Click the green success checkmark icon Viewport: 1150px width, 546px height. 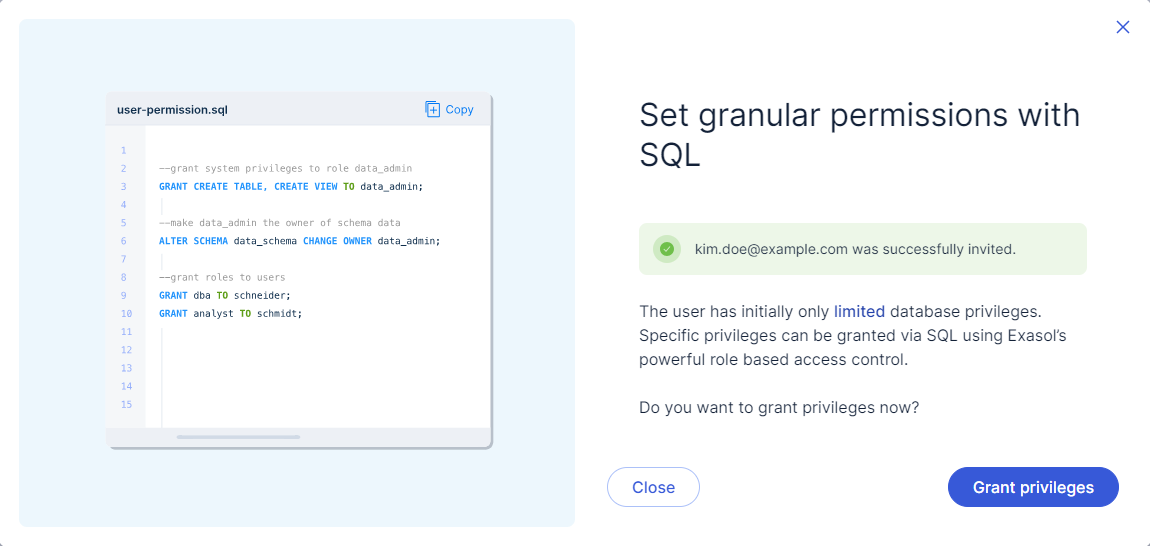(666, 249)
